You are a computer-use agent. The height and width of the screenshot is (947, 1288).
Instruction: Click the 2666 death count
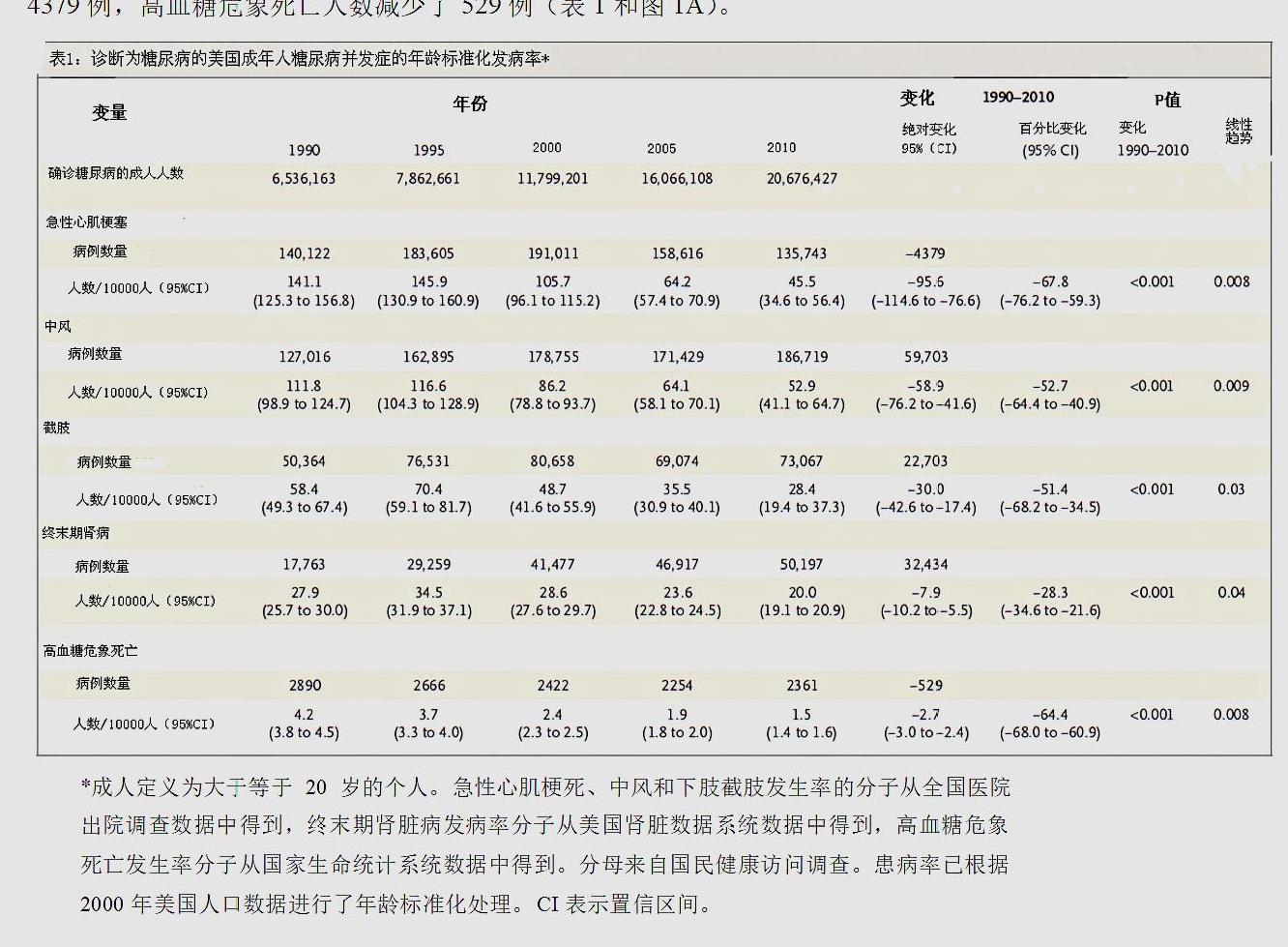tap(429, 685)
